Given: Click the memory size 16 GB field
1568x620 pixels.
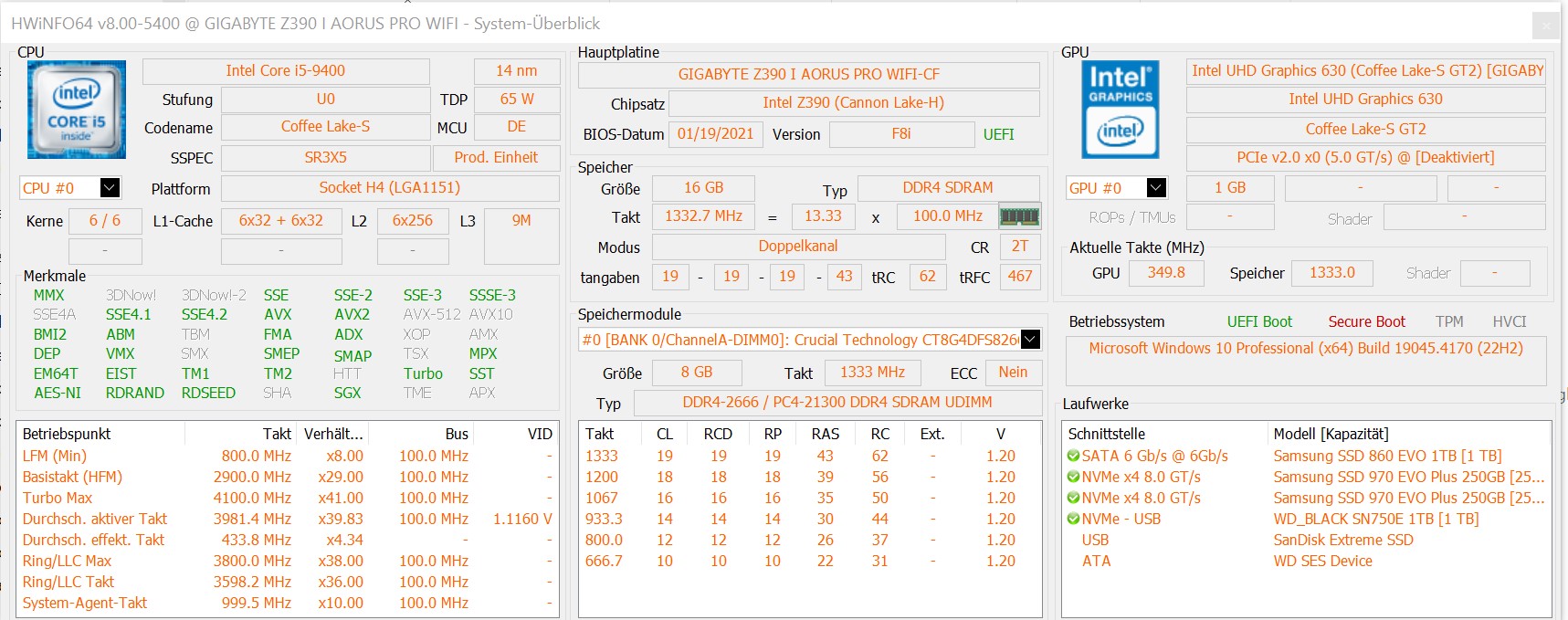Looking at the screenshot, I should point(703,188).
